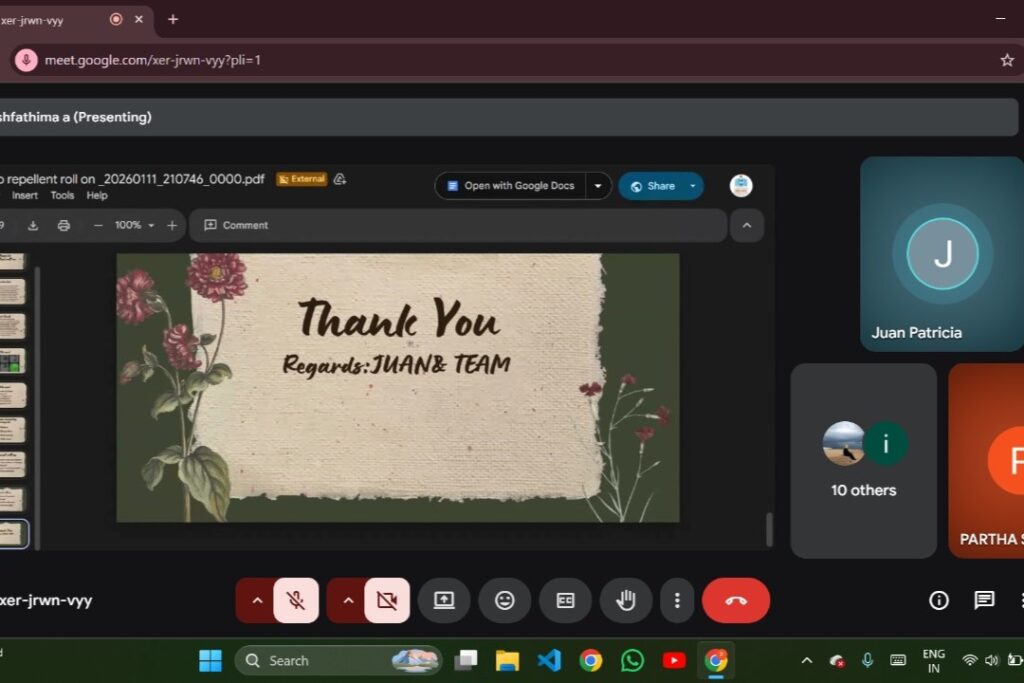The height and width of the screenshot is (683, 1024).
Task: Open the Tools menu
Action: click(62, 196)
